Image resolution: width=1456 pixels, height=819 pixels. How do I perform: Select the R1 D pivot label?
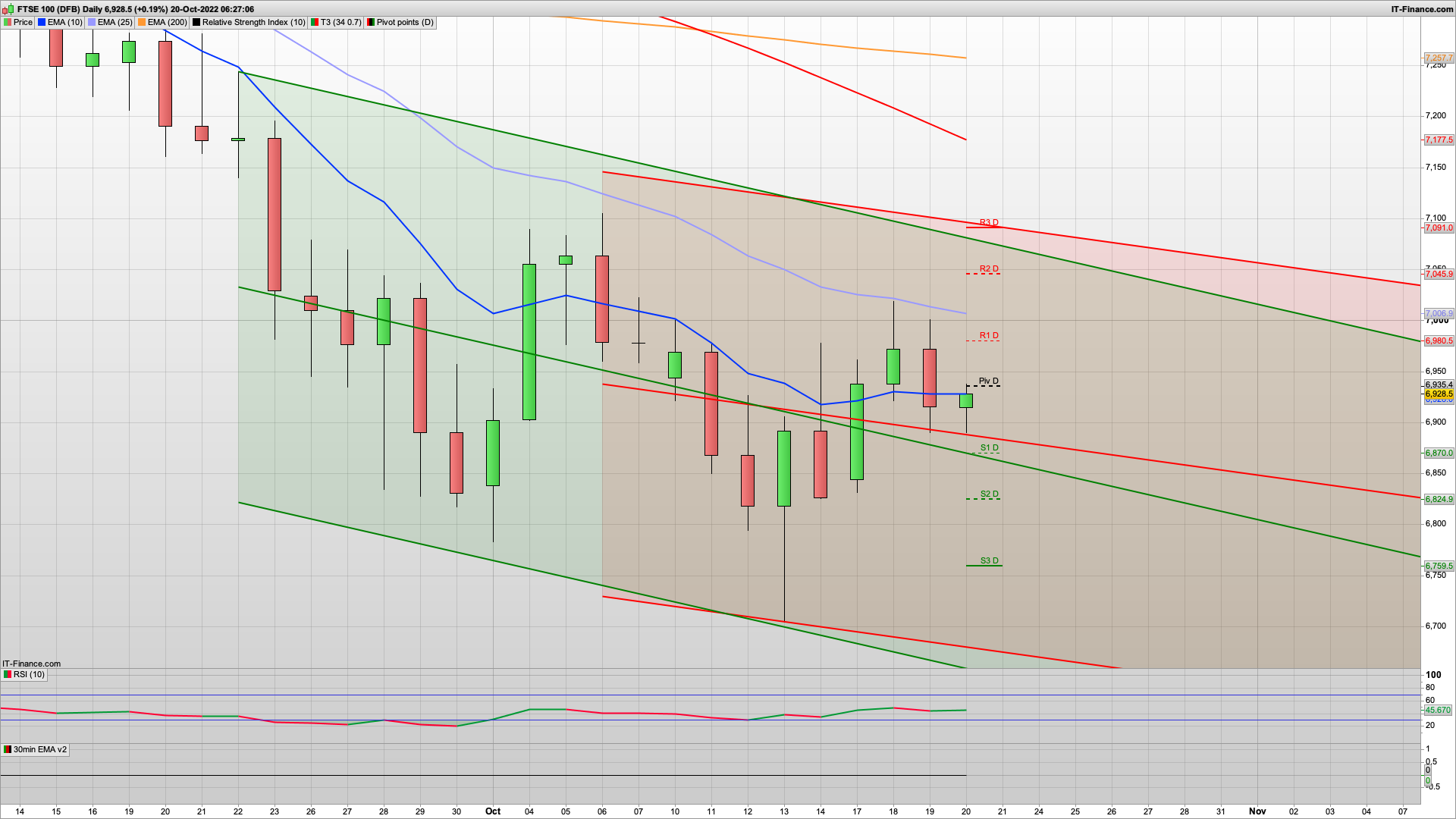(989, 336)
